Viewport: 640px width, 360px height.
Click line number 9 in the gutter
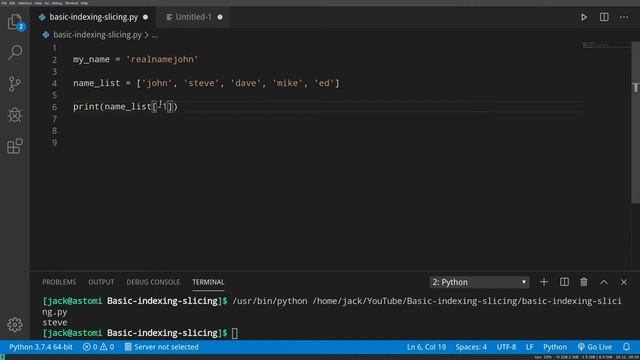coord(54,143)
